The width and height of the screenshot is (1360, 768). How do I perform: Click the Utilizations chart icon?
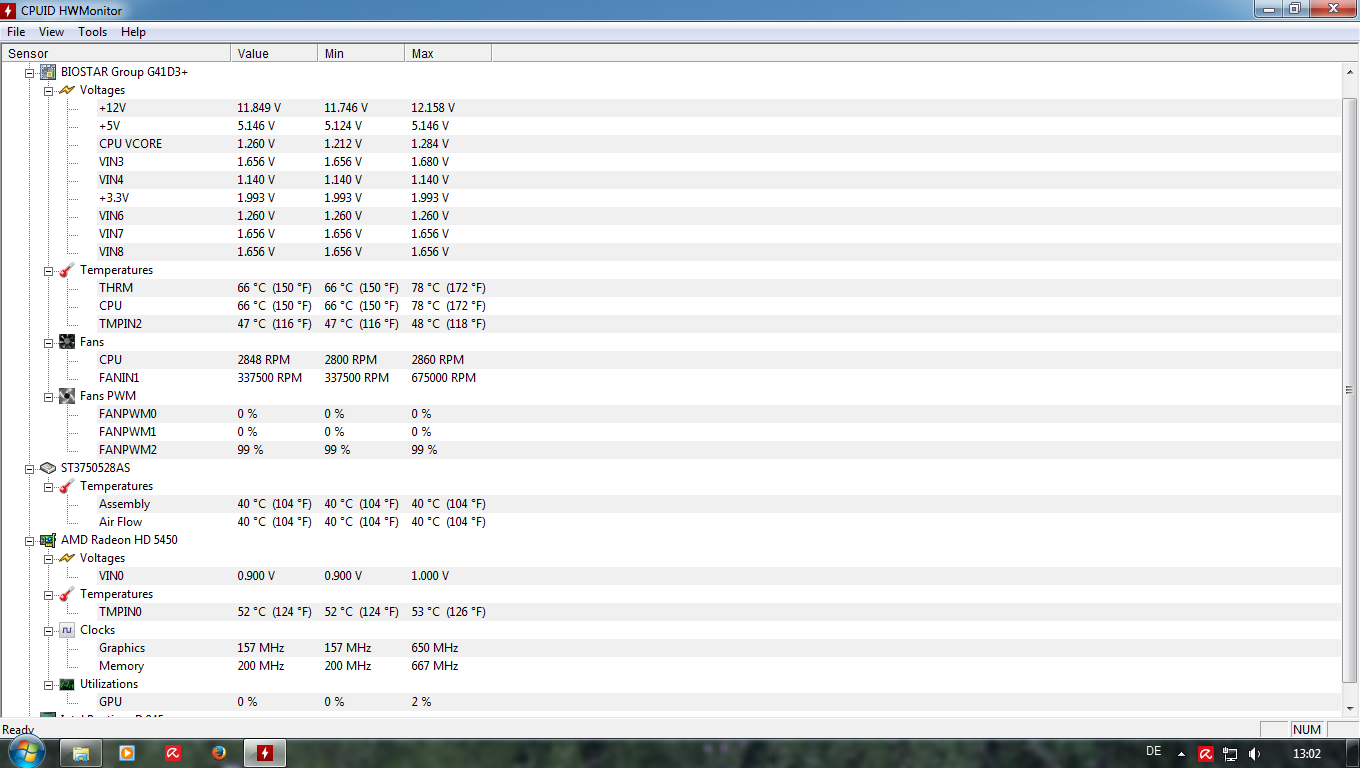click(x=67, y=684)
